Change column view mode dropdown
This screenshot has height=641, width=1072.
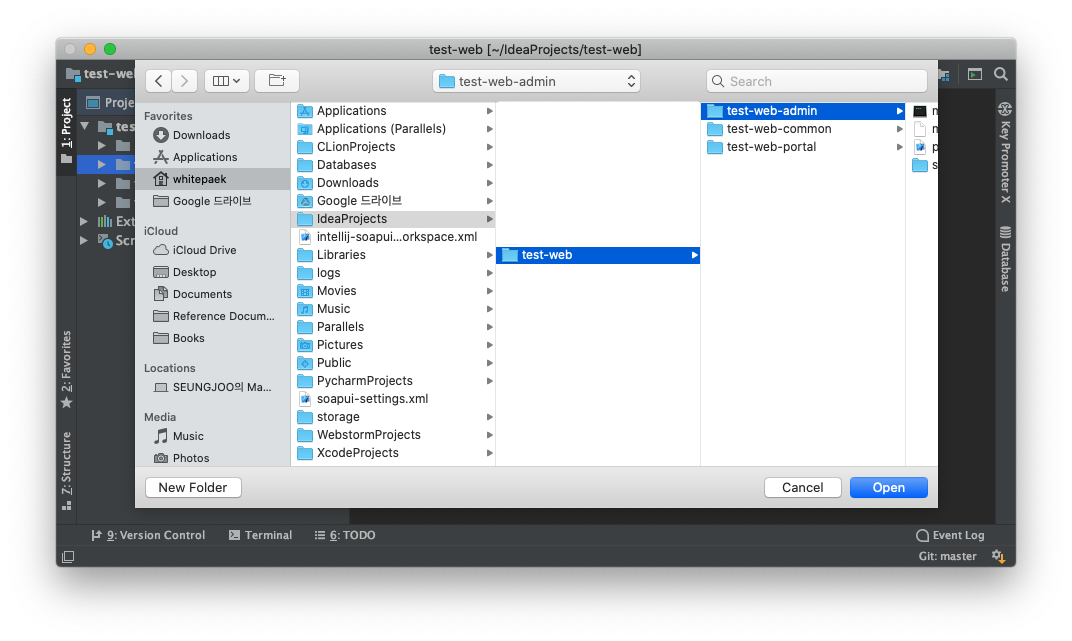[226, 81]
